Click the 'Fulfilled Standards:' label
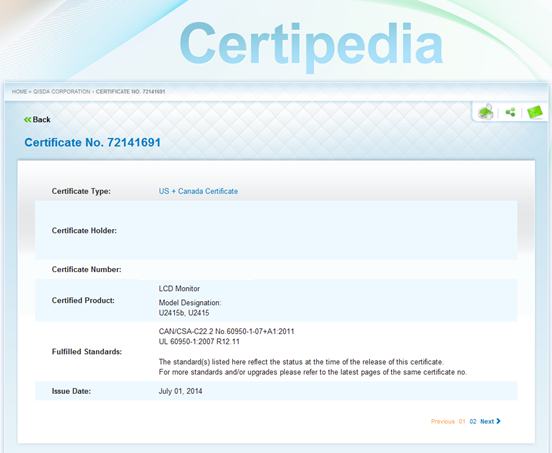Image resolution: width=552 pixels, height=453 pixels. (87, 352)
